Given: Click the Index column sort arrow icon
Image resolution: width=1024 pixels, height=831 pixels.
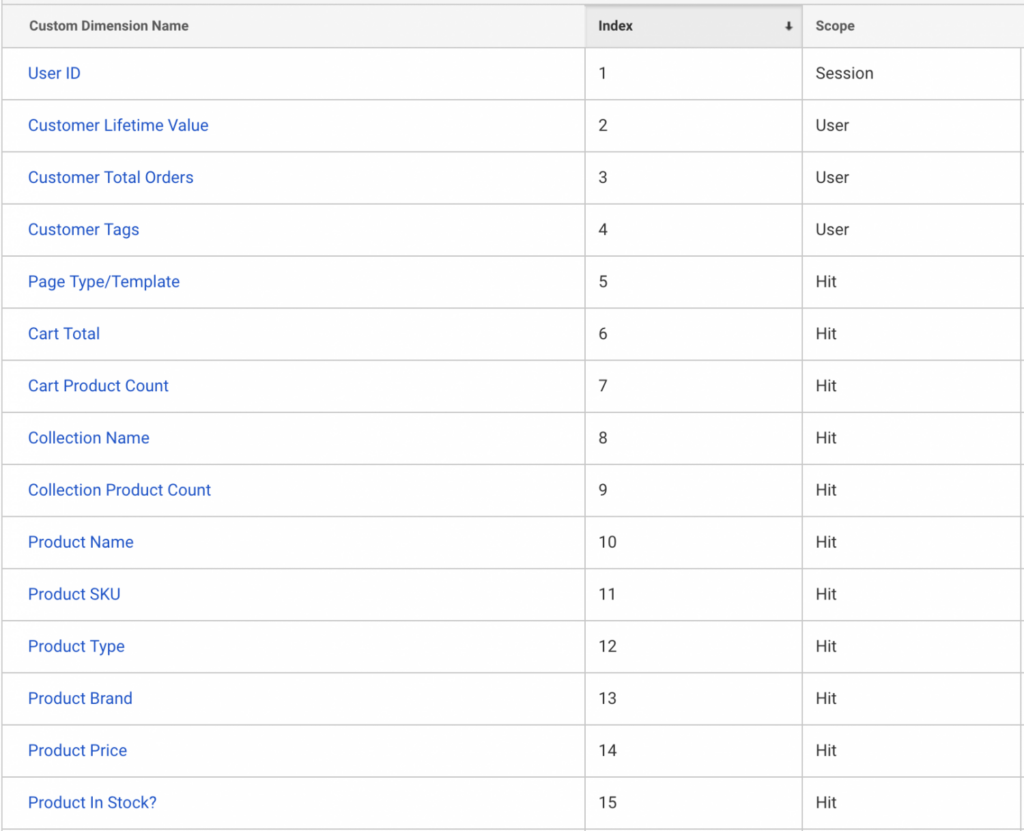Looking at the screenshot, I should pyautogui.click(x=788, y=26).
